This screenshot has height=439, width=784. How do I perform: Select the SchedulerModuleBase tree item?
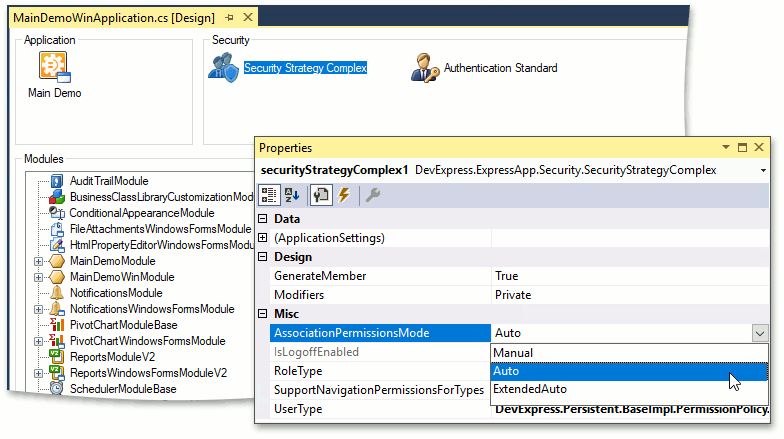pyautogui.click(x=123, y=389)
